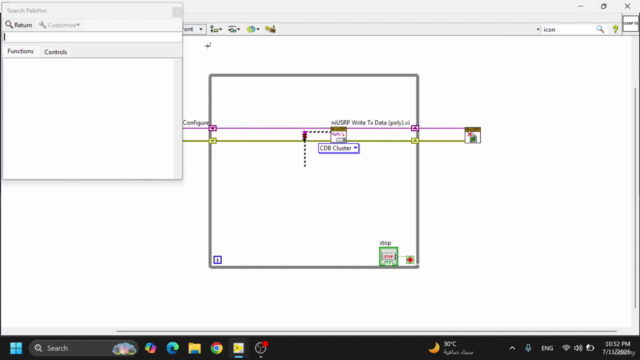Show the Context Help question mark
This screenshot has width=640, height=360.
615,29
